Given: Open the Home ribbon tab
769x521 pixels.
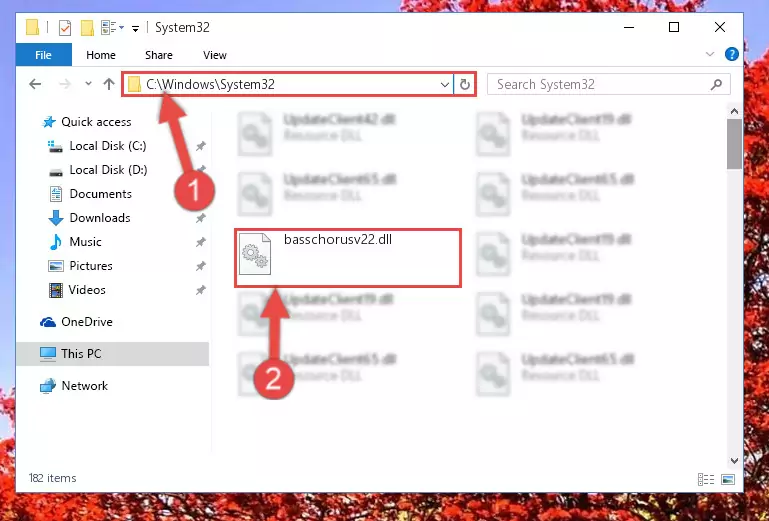Looking at the screenshot, I should pyautogui.click(x=101, y=55).
